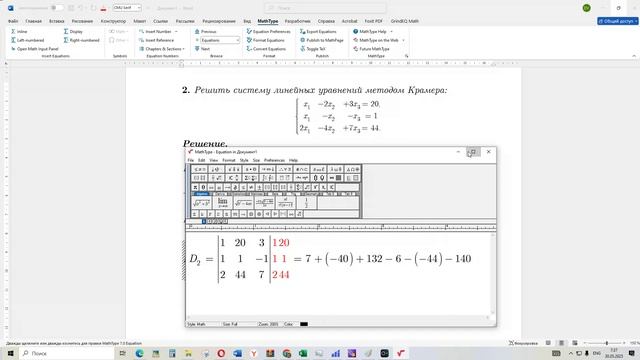Open the Size menu in MathType window

pos(256,160)
